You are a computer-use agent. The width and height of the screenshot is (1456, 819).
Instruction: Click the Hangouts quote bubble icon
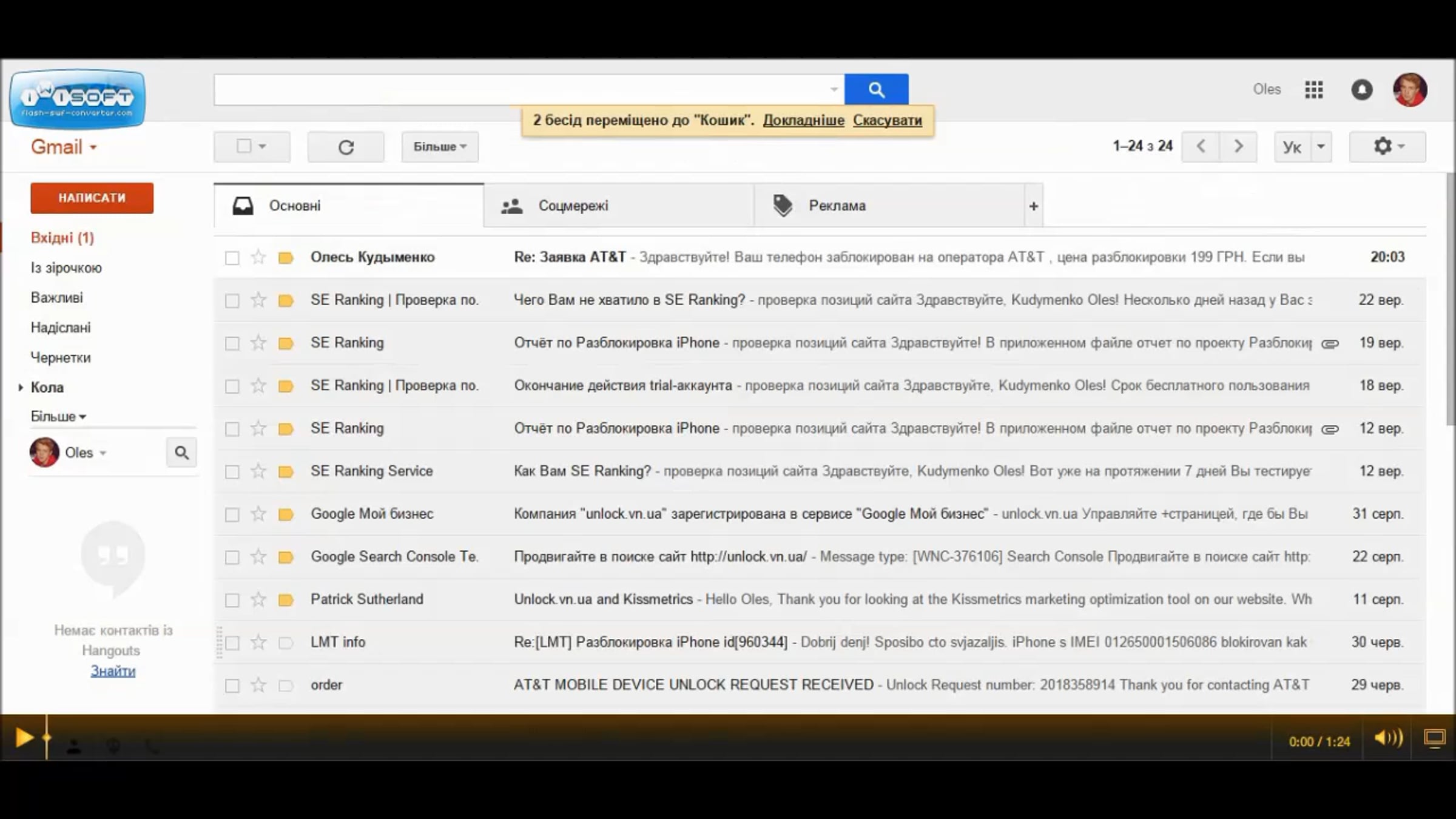(113, 558)
